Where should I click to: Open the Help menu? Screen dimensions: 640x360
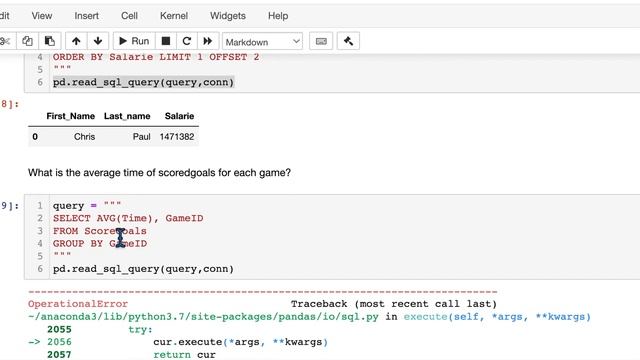[278, 16]
